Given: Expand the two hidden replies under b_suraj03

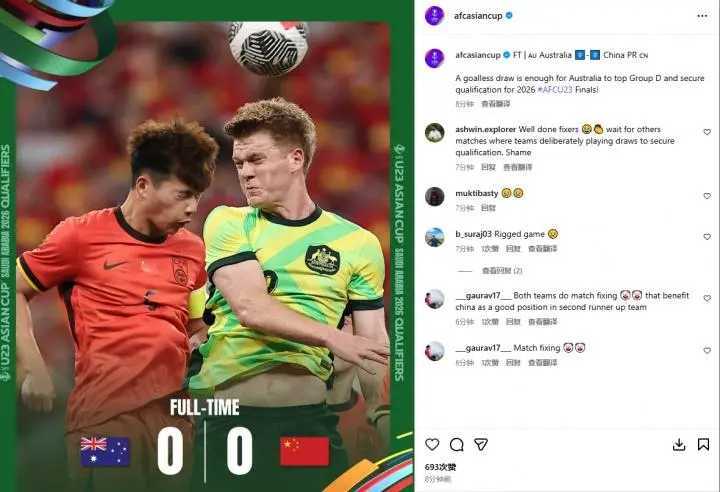Looking at the screenshot, I should [x=501, y=271].
